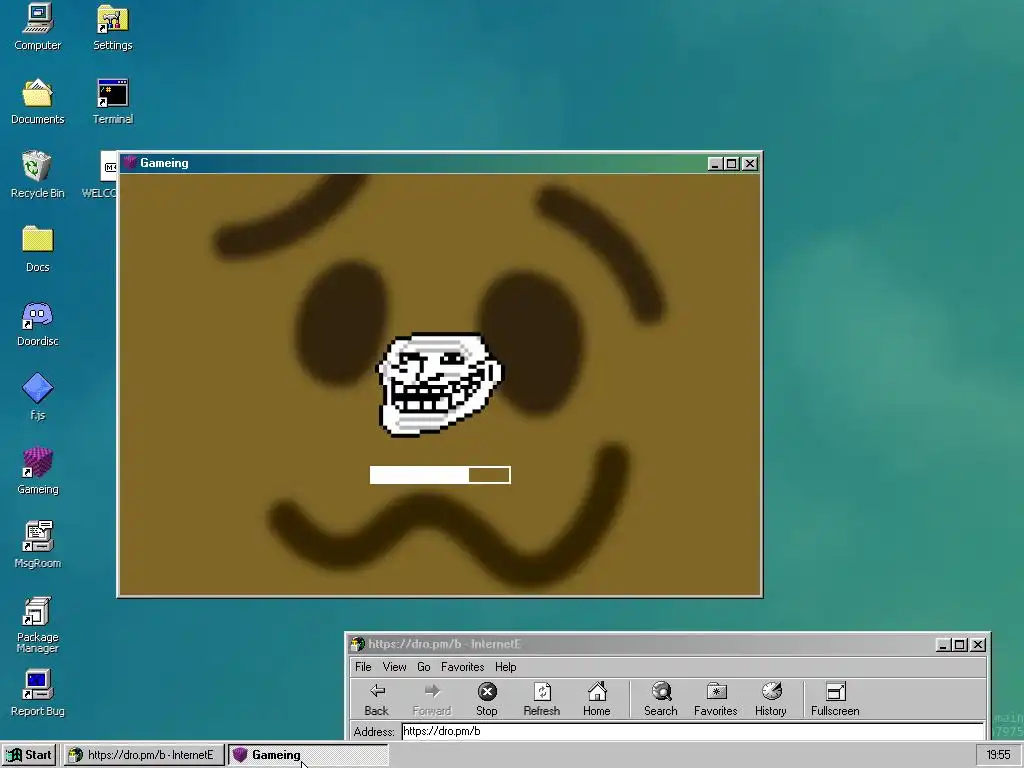The image size is (1024, 768).
Task: Switch to InternetE taskbar button
Action: coord(144,755)
